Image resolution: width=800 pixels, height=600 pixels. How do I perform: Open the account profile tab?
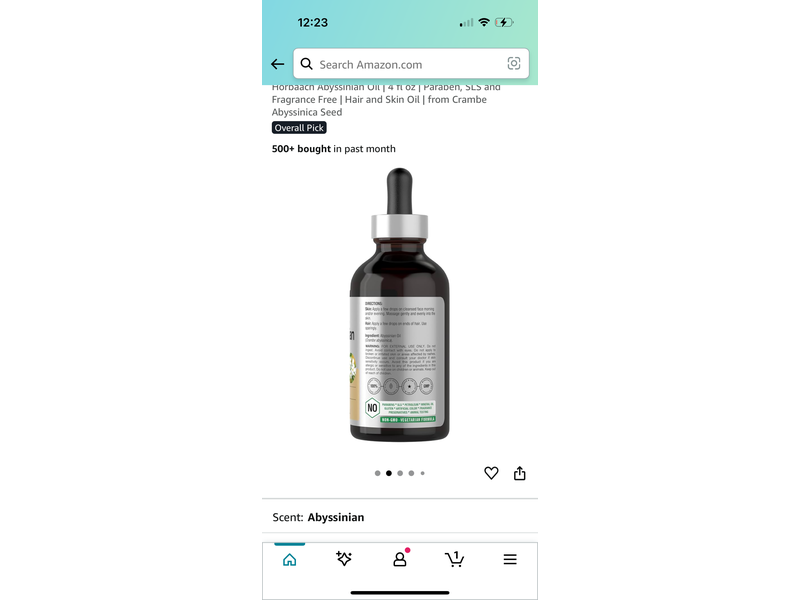click(x=400, y=559)
